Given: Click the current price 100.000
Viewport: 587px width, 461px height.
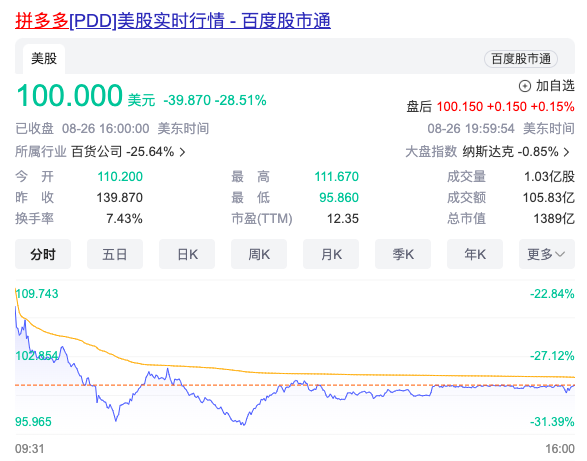Looking at the screenshot, I should click(x=70, y=95).
